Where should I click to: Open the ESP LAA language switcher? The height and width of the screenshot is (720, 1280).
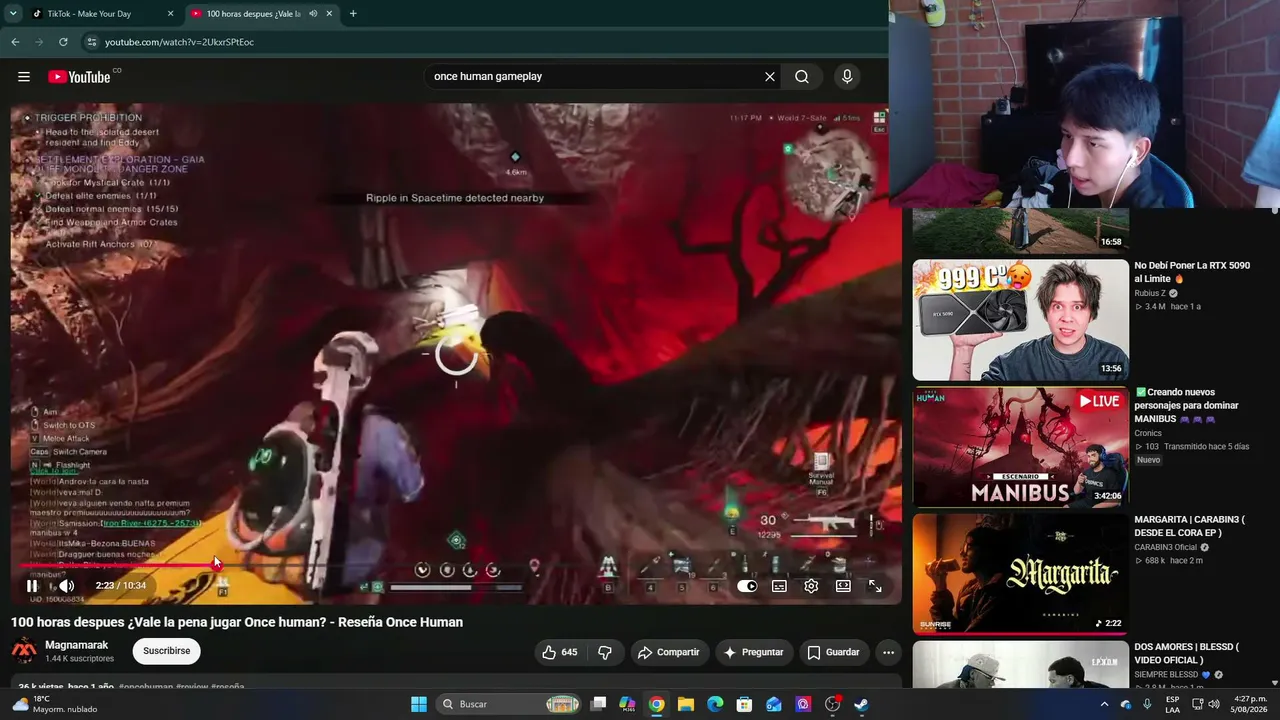coord(1172,704)
